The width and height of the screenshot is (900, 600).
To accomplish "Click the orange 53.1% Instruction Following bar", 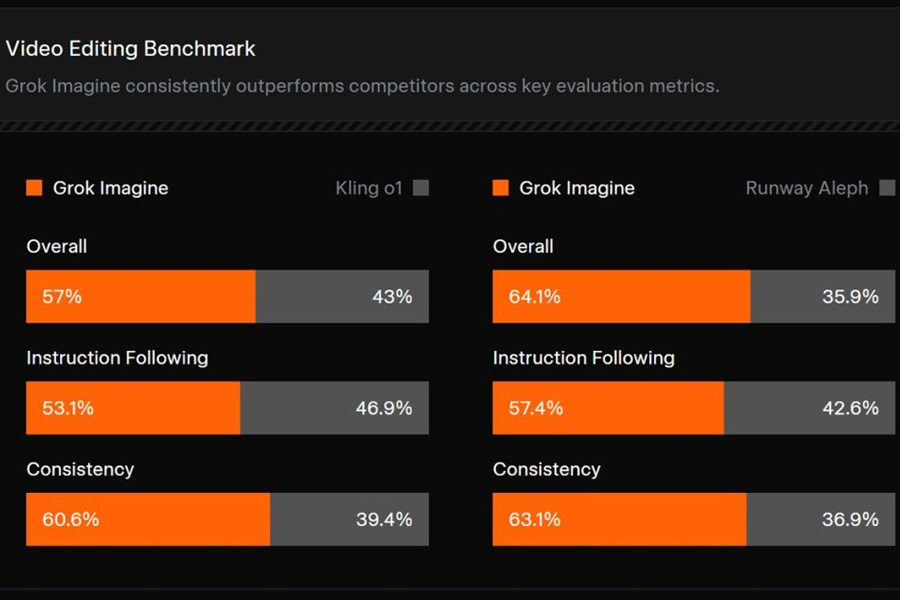I will (x=133, y=408).
